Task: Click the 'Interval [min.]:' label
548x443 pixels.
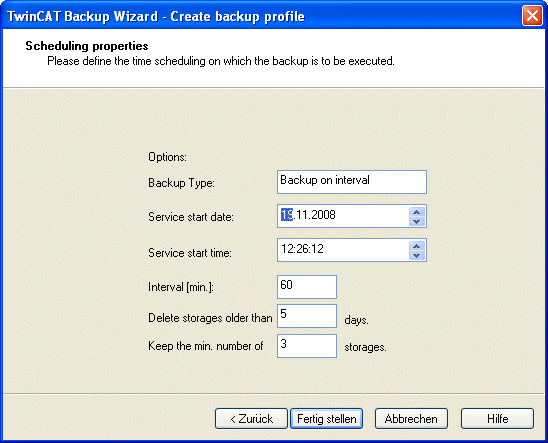Action: (181, 287)
